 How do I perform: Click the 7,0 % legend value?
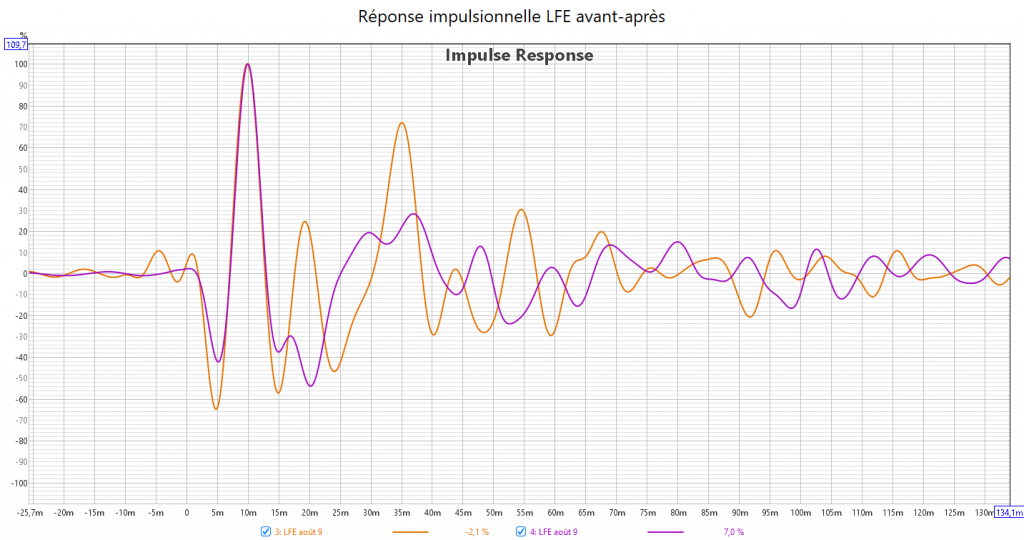coord(733,532)
